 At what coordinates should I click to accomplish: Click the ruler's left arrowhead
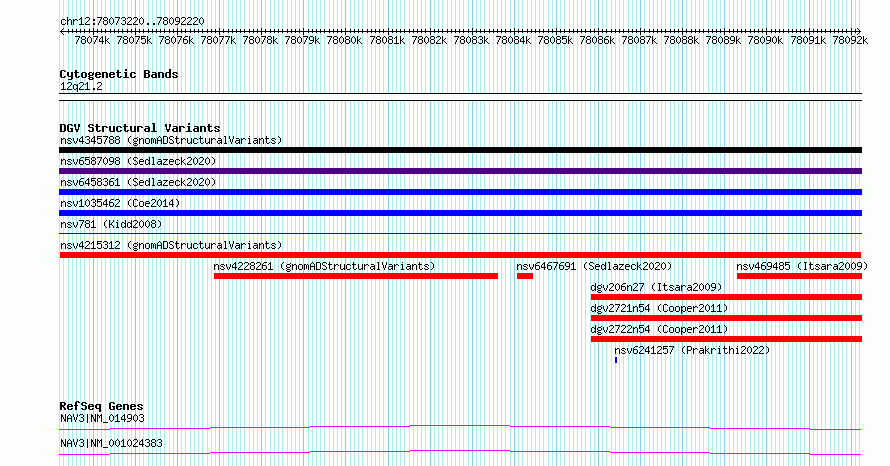62,31
